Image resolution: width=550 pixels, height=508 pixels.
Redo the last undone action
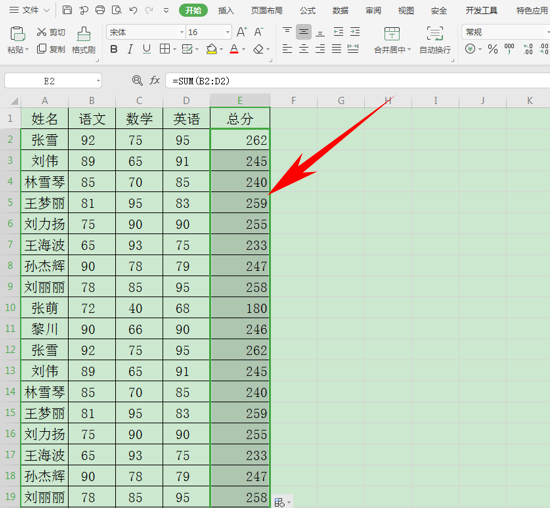click(x=149, y=10)
